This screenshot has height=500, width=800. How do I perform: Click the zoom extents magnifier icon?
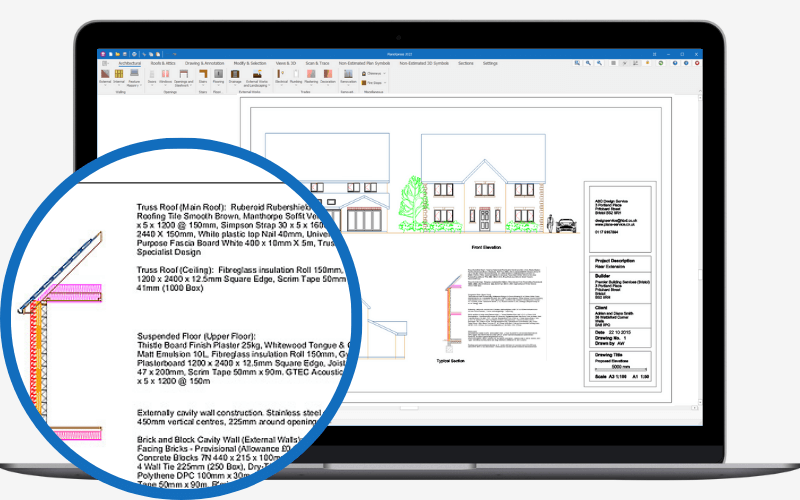tap(577, 63)
